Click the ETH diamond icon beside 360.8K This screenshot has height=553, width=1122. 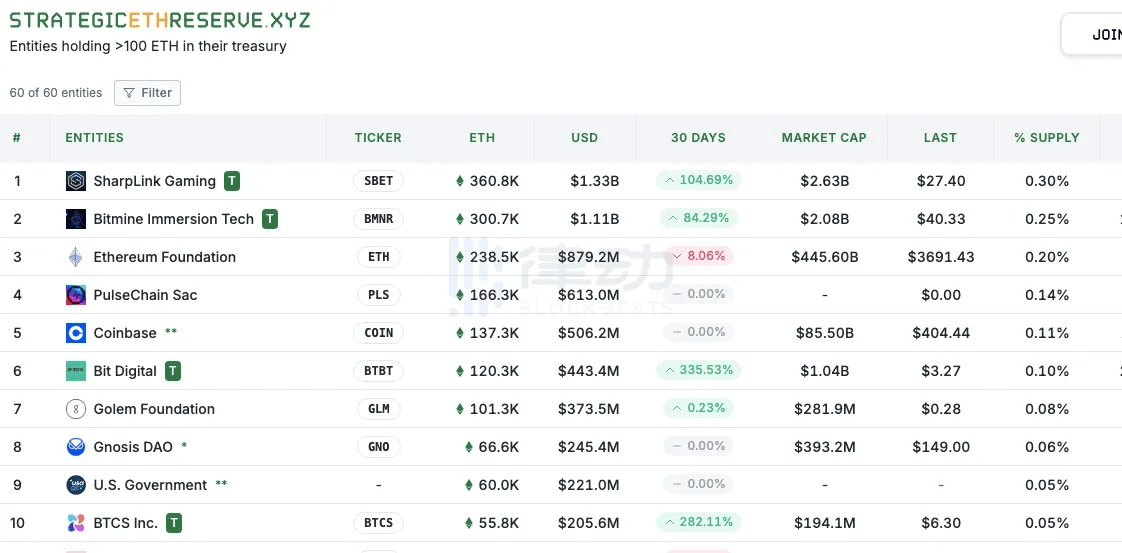[460, 181]
